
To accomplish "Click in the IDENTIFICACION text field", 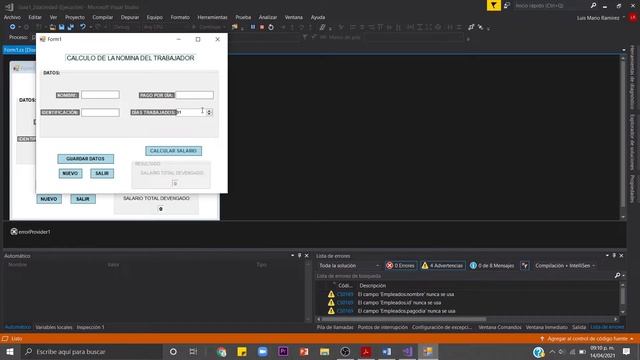I will (x=100, y=112).
